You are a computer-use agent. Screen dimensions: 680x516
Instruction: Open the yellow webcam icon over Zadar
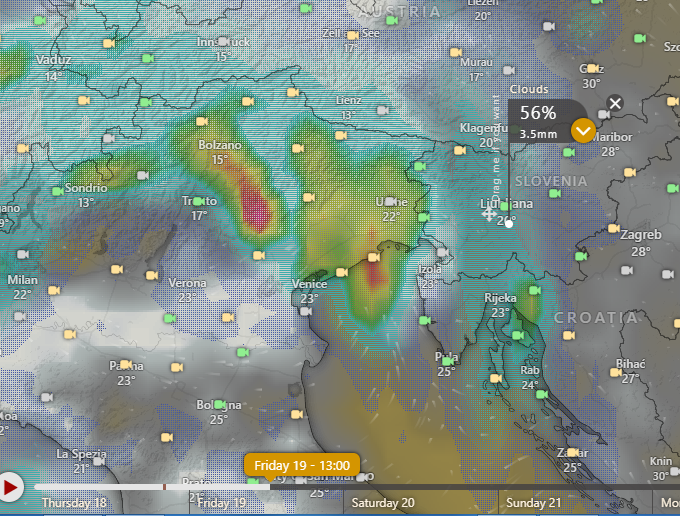click(x=572, y=453)
